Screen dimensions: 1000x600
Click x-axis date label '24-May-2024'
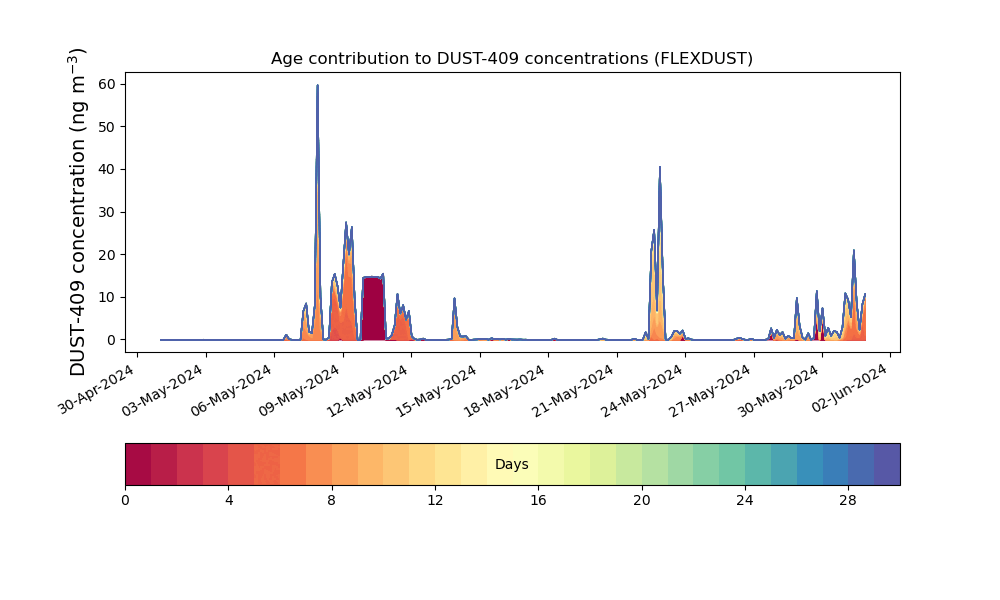(x=645, y=389)
